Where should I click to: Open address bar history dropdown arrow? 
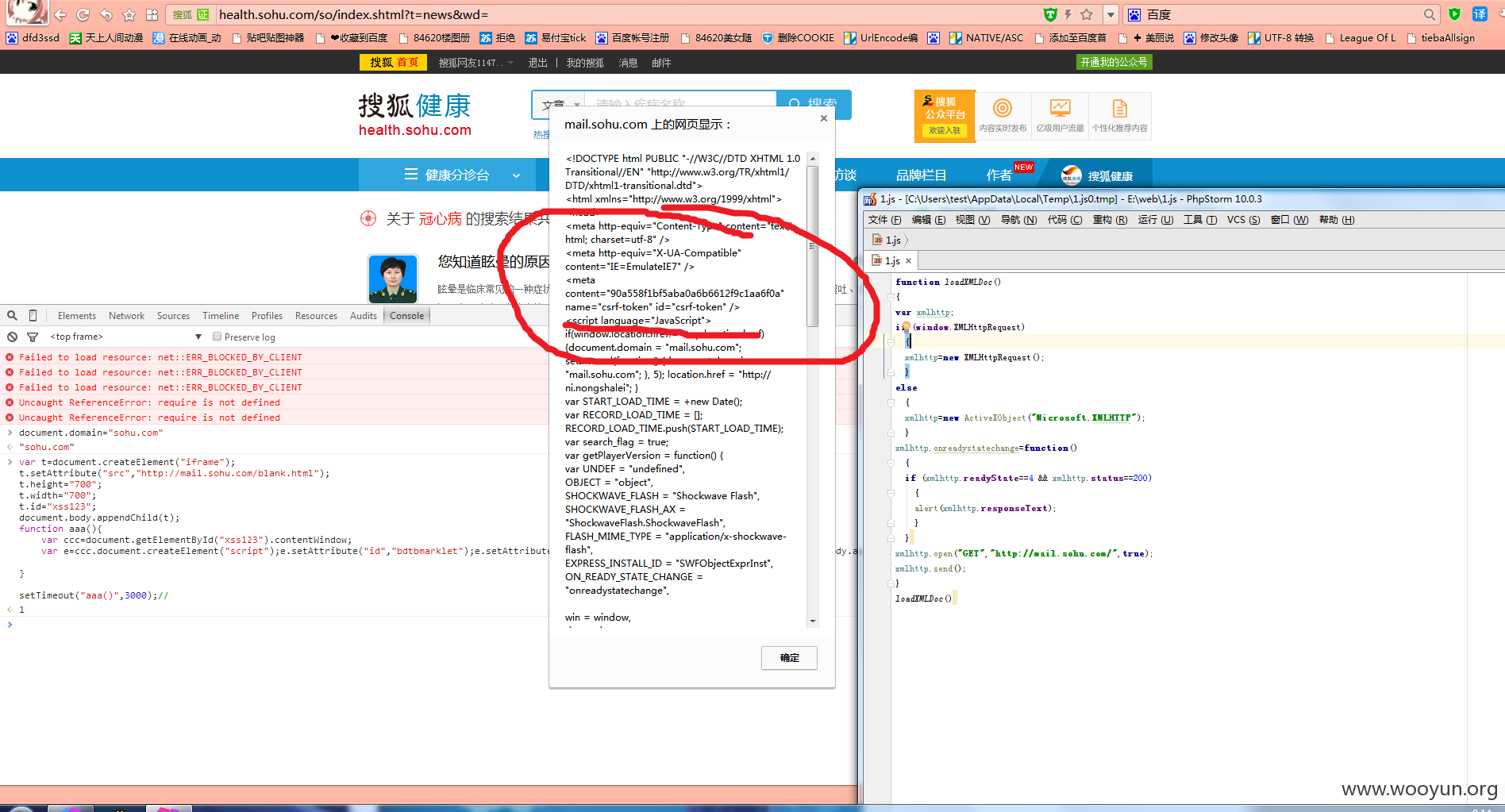(x=1111, y=14)
